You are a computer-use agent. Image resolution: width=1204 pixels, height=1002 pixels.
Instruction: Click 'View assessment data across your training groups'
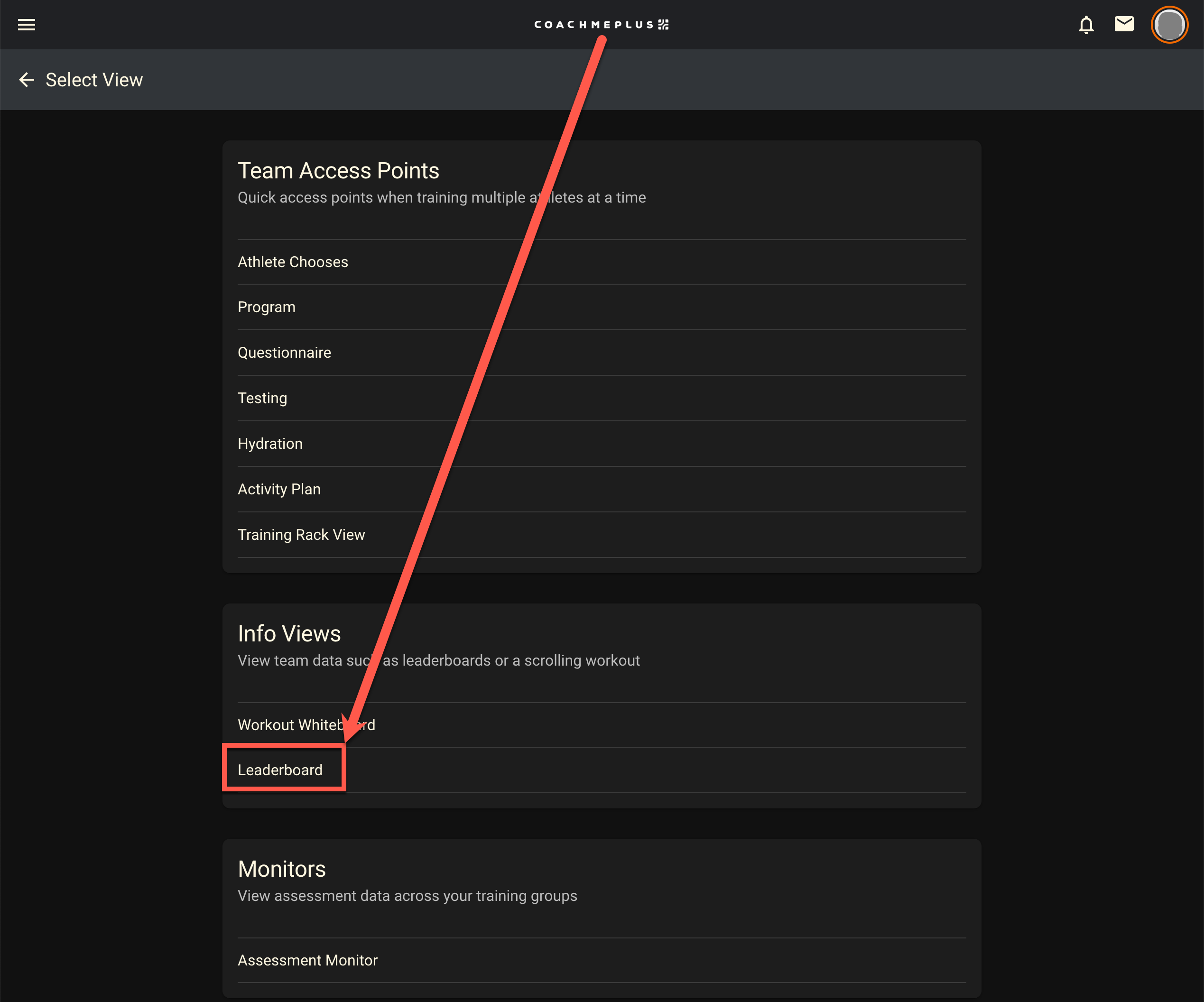click(407, 896)
